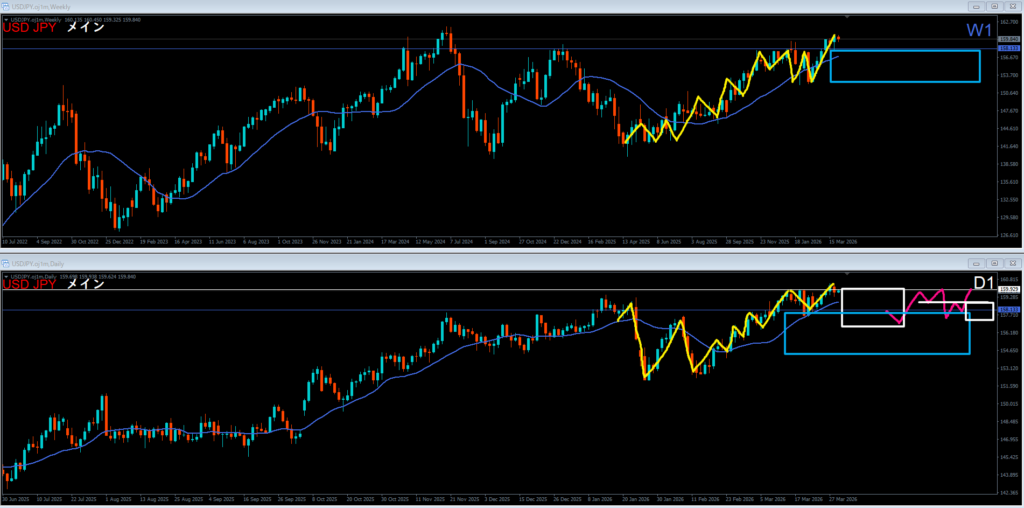The height and width of the screenshot is (508, 1024).
Task: Click the メイン label on the daily chart
Action: tap(85, 283)
